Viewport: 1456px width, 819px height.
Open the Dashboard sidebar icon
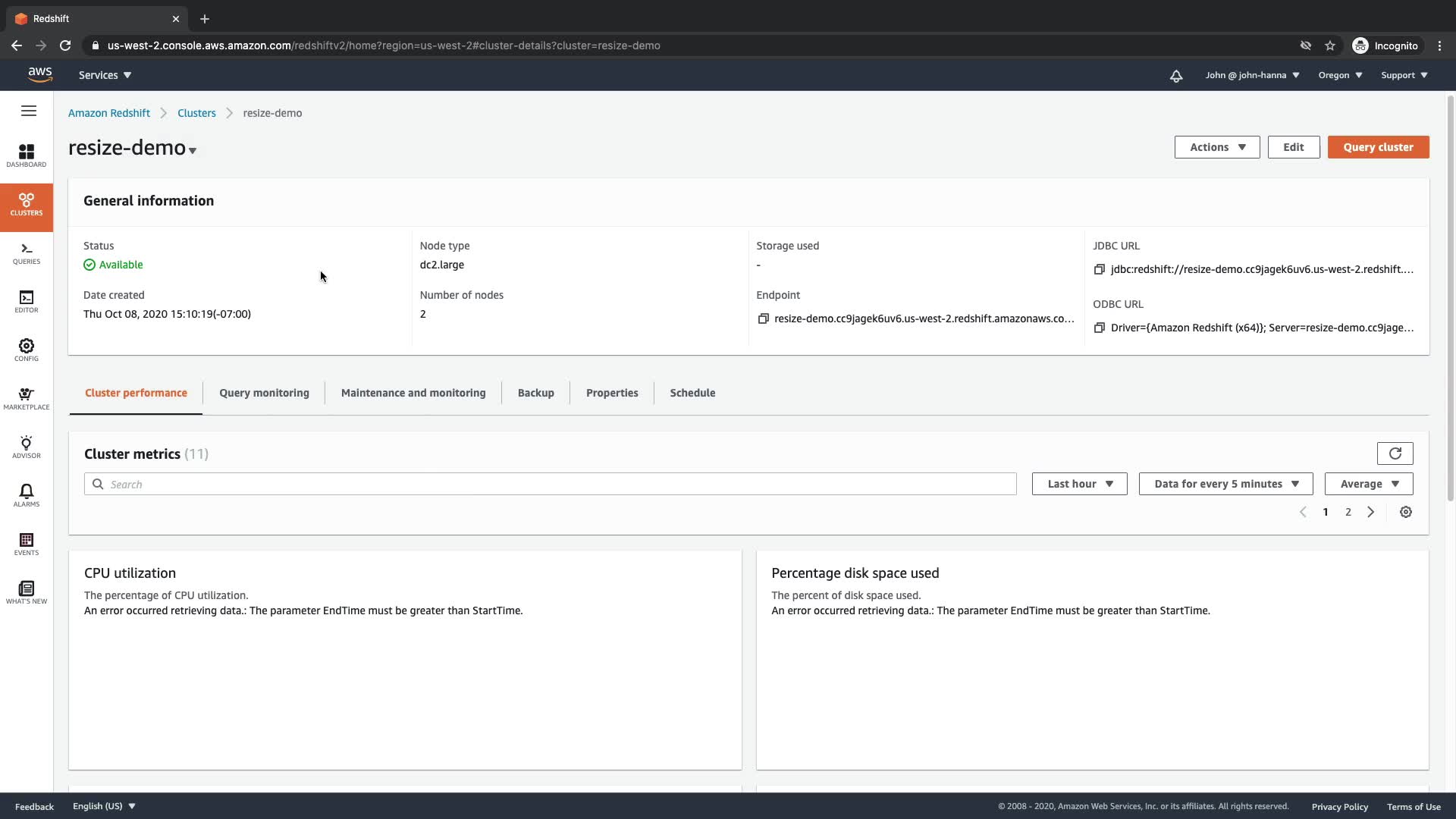coord(27,155)
